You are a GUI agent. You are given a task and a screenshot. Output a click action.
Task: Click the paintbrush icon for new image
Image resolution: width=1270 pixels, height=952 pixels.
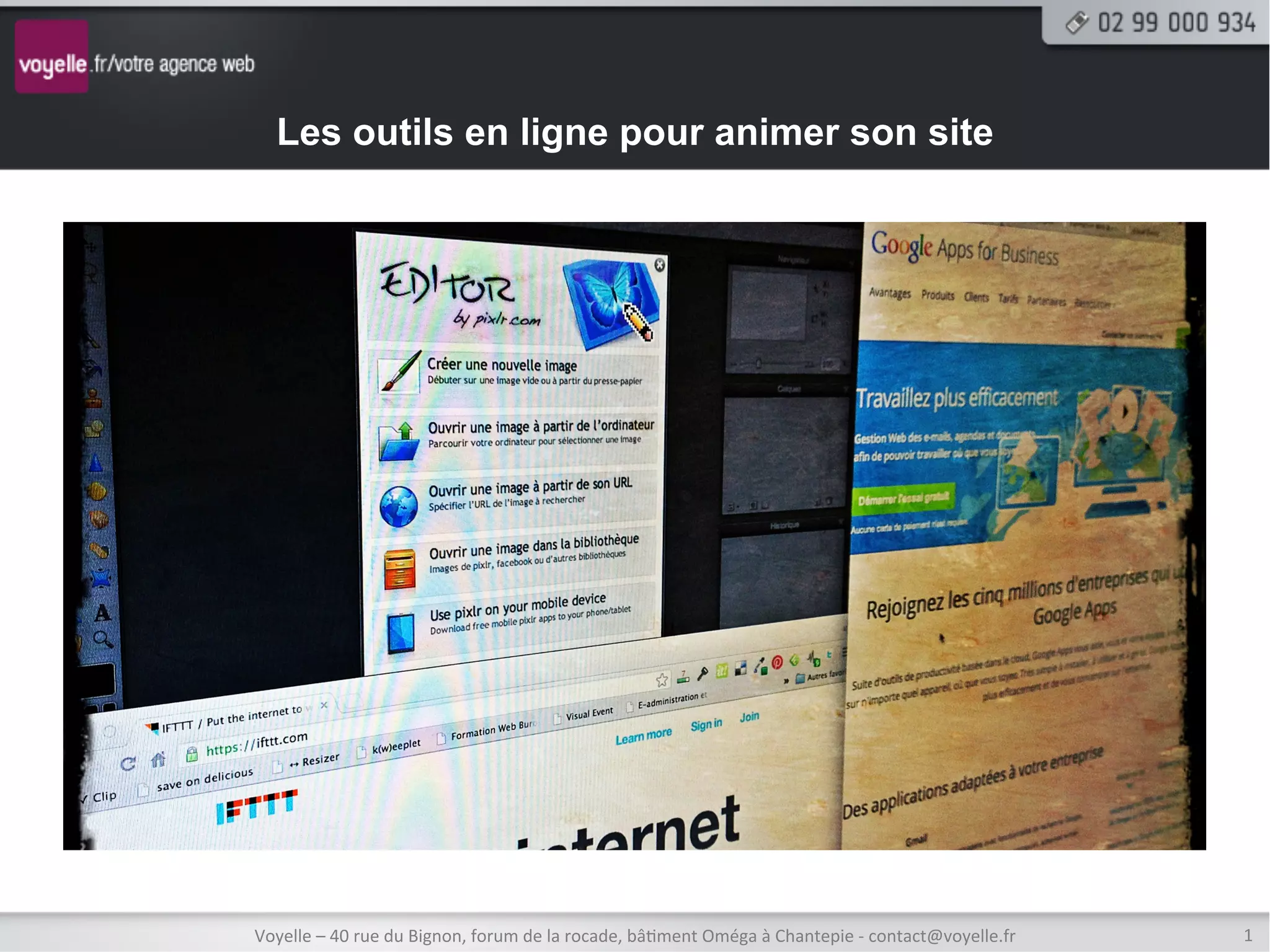[x=398, y=372]
